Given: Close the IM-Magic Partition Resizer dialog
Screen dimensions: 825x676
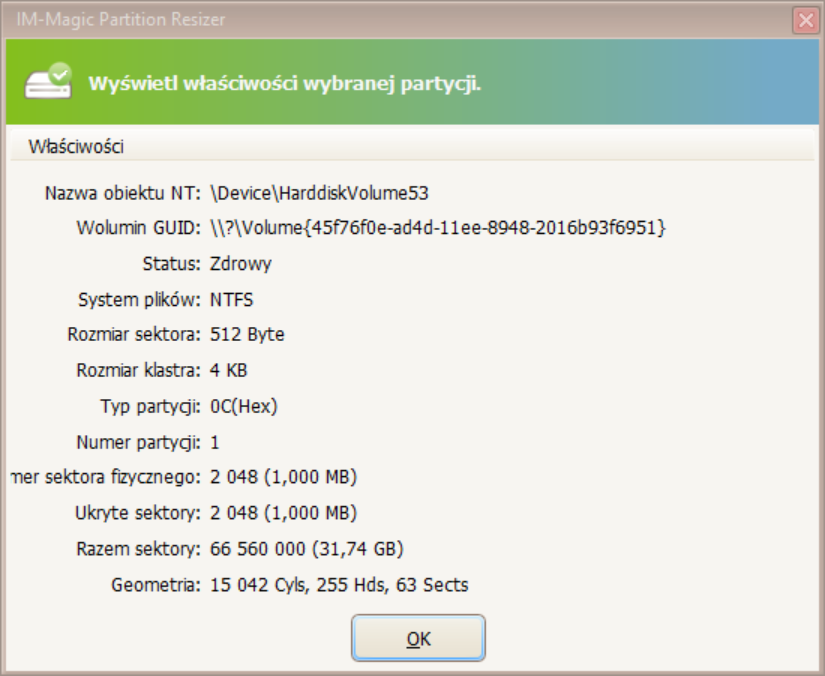Looking at the screenshot, I should coord(806,21).
